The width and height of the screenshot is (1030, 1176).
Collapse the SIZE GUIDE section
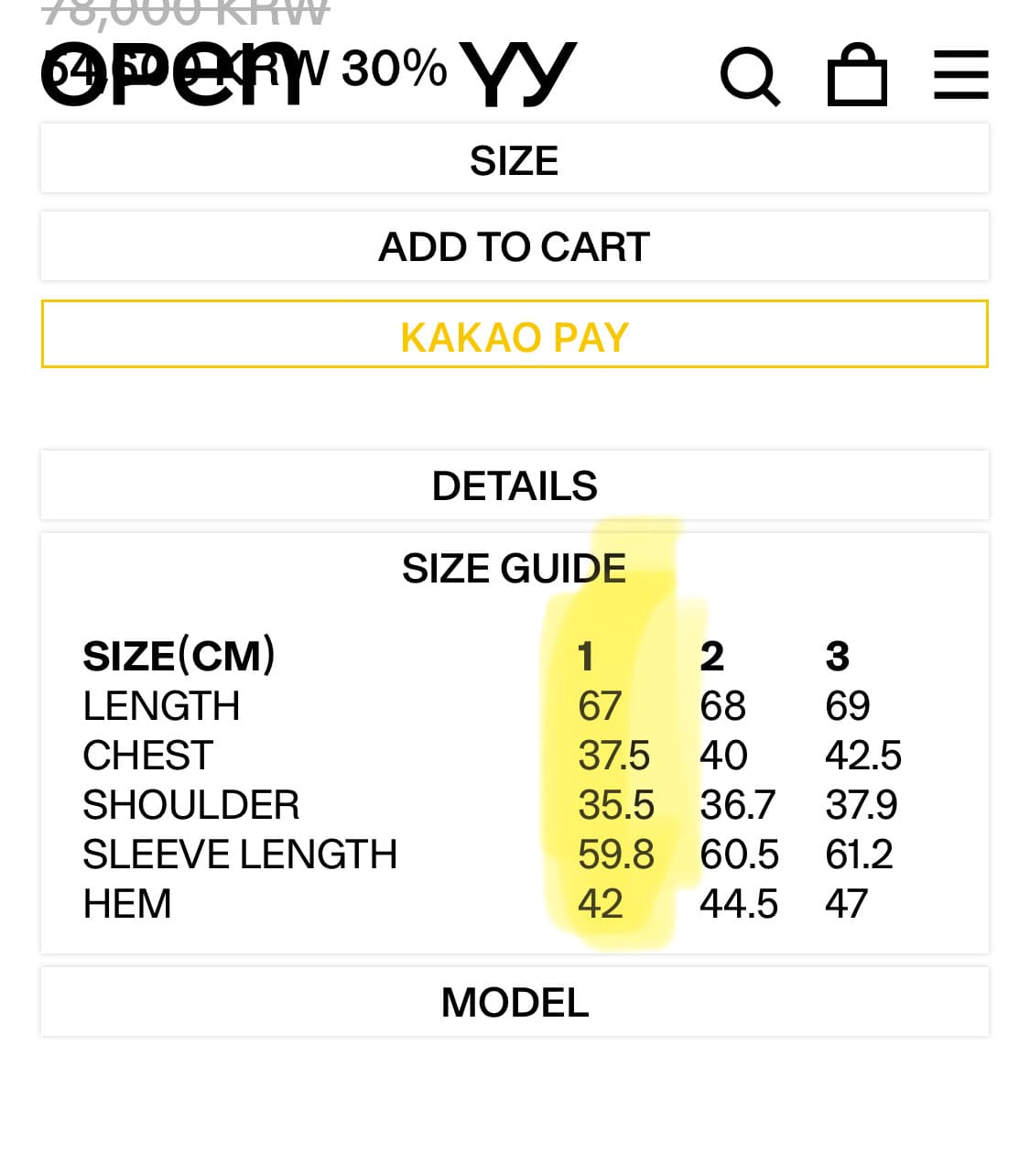[515, 569]
